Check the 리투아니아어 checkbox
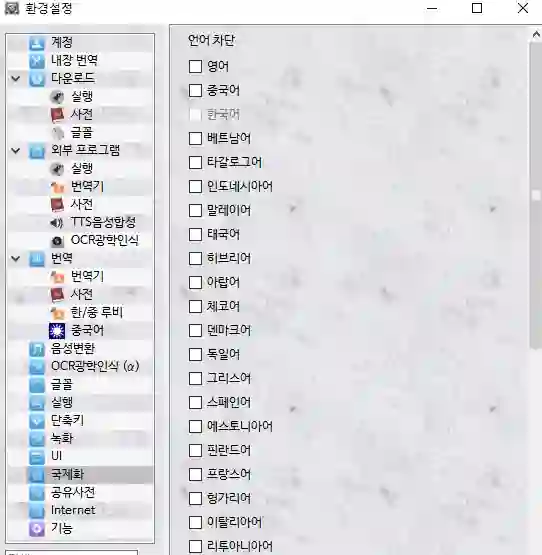This screenshot has height=555, width=542. pyautogui.click(x=195, y=546)
